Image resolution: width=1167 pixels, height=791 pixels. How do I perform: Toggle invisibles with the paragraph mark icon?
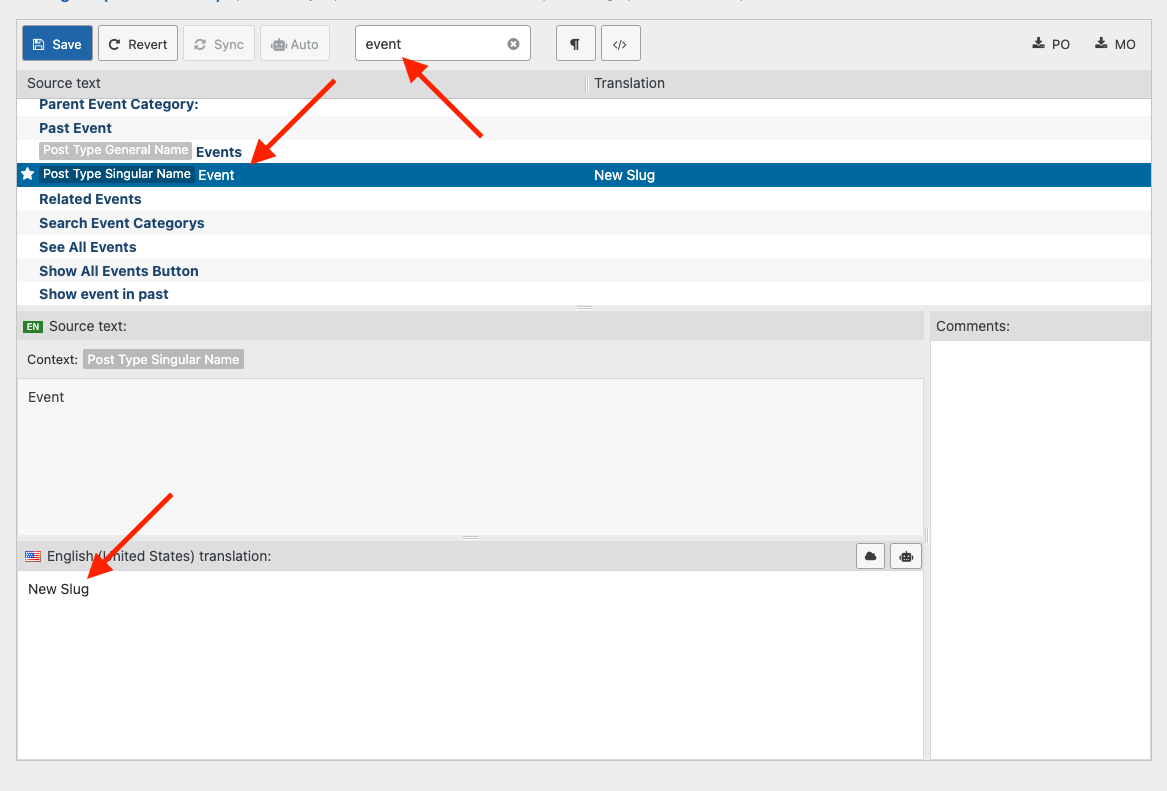(575, 44)
